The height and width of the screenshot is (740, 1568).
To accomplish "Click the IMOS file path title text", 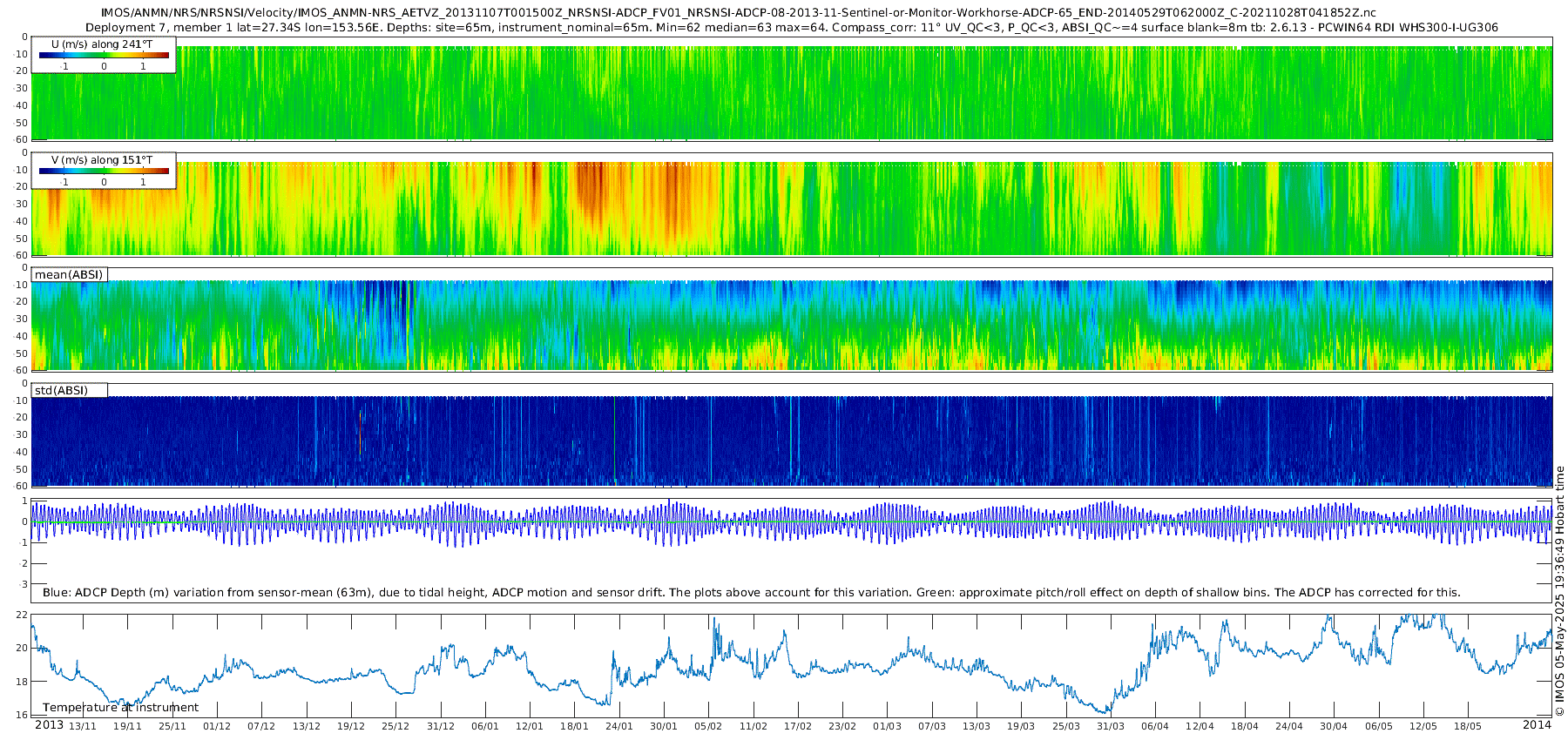I will click(x=739, y=13).
